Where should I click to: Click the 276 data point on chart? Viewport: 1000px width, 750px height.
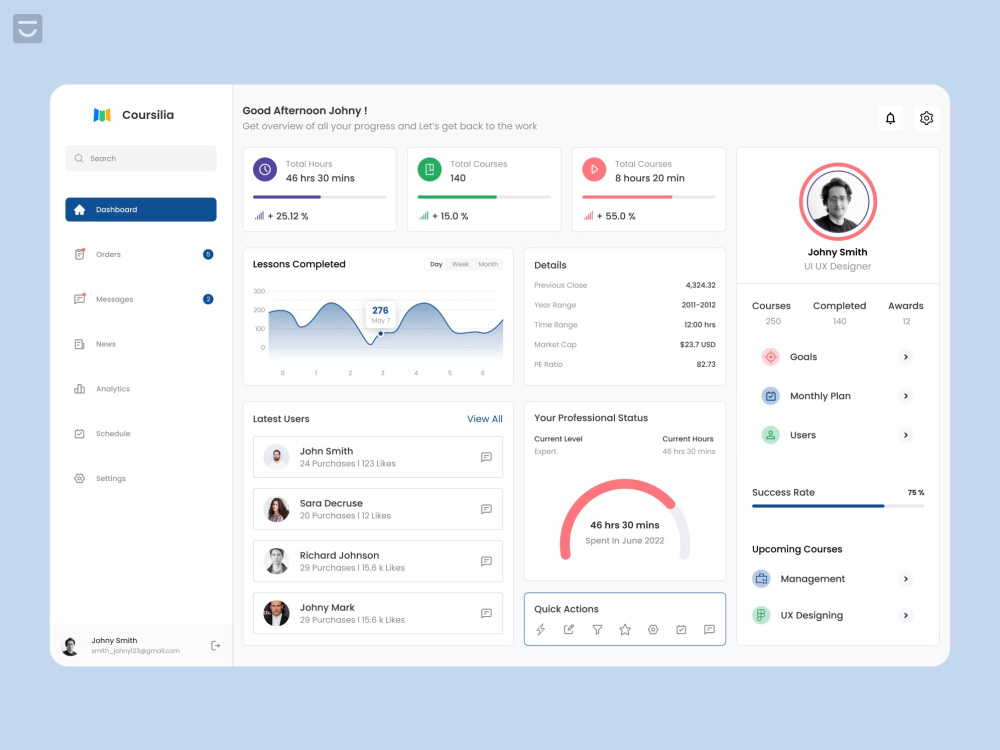(381, 334)
